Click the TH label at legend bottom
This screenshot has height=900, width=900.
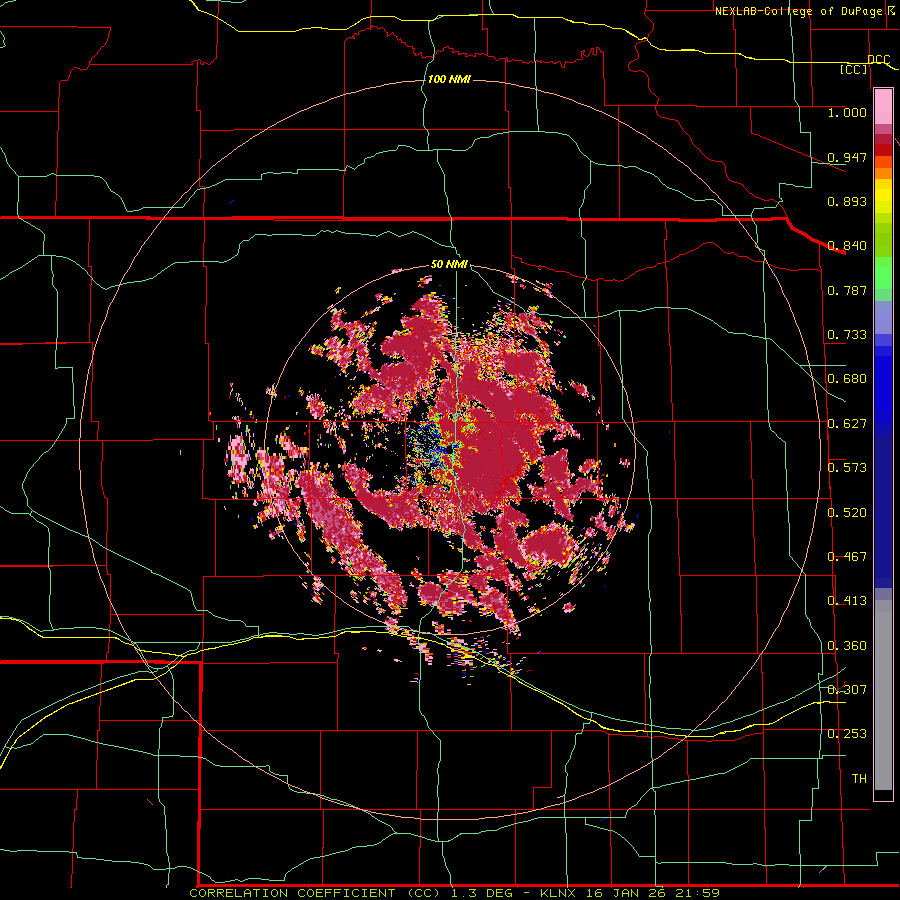click(x=859, y=778)
